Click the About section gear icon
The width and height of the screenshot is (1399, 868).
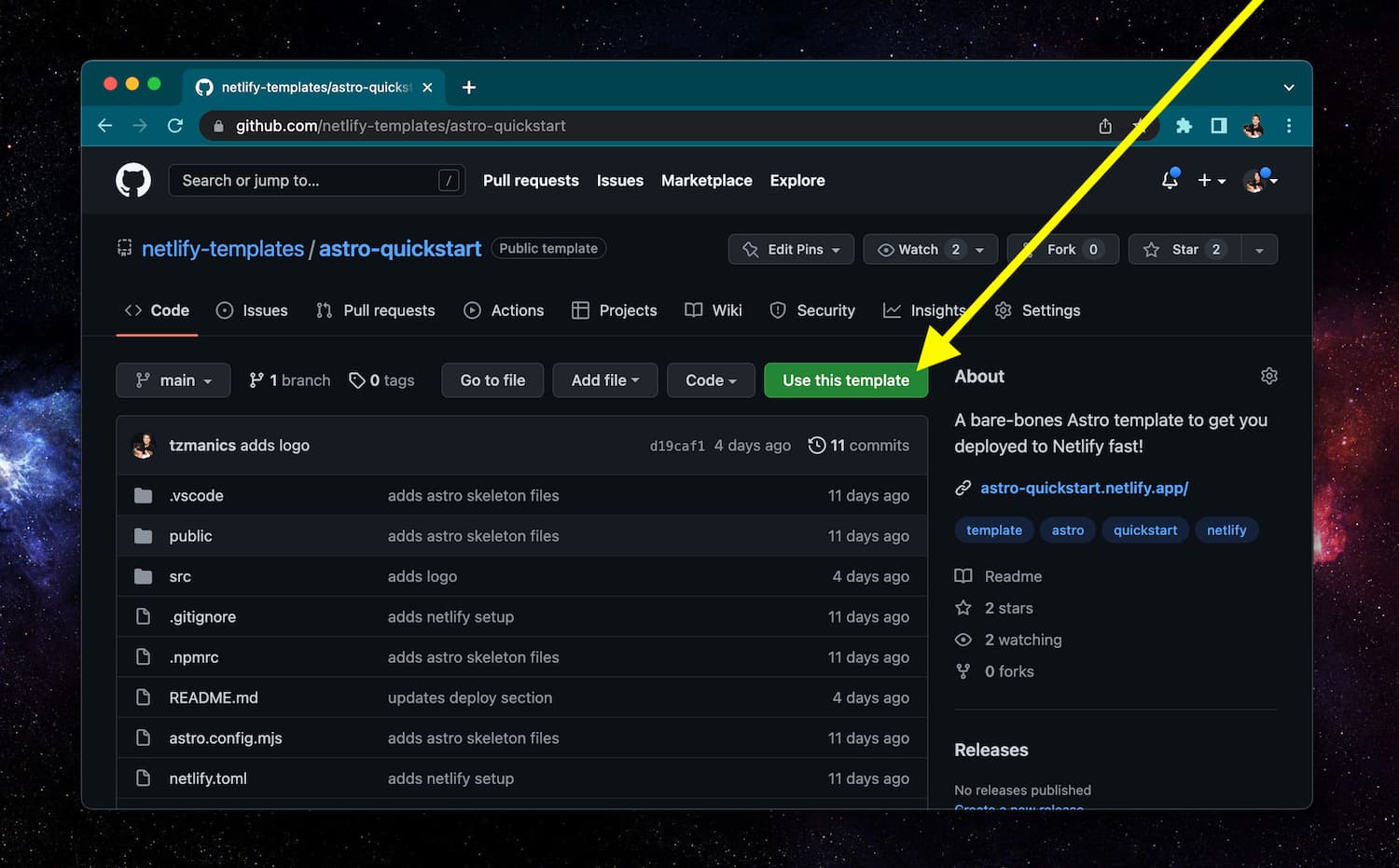click(1268, 376)
